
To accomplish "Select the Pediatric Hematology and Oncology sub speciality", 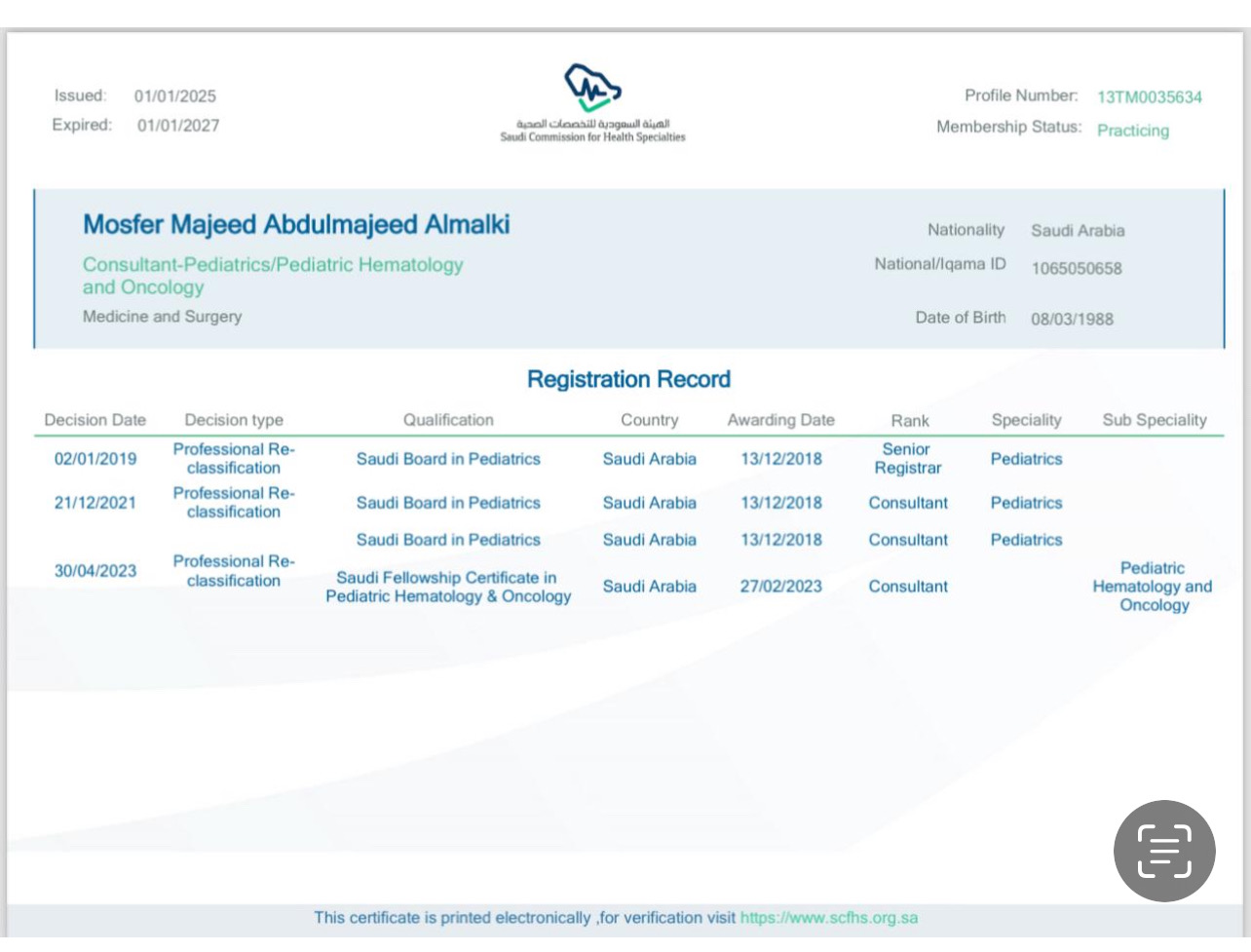I will 1153,587.
